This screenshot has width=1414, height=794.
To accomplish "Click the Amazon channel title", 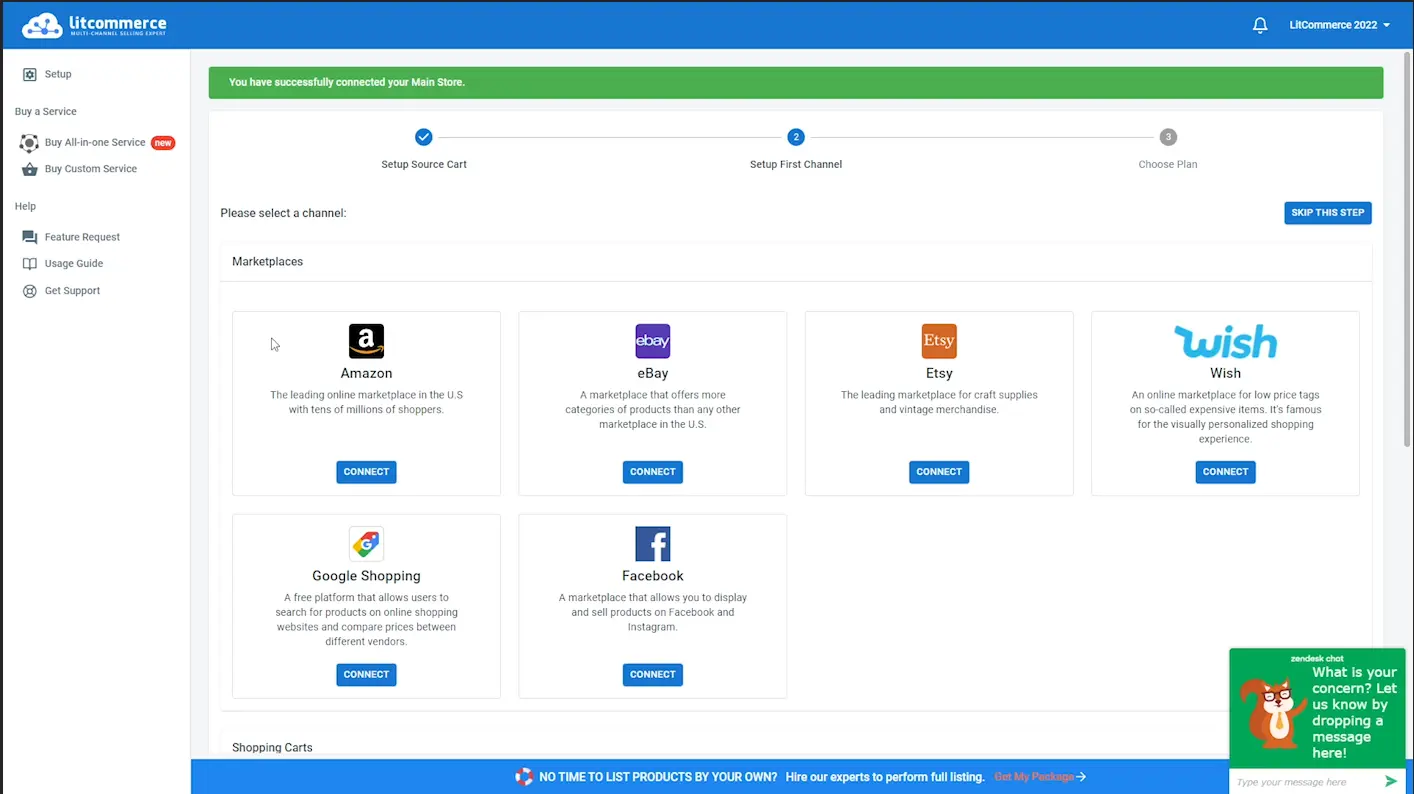I will [x=366, y=373].
